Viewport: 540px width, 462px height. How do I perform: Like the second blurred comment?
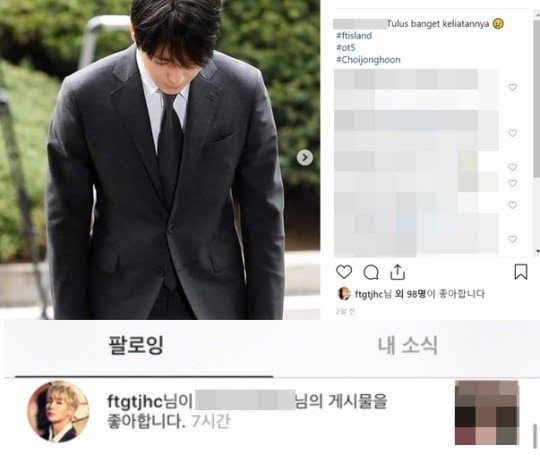point(512,133)
